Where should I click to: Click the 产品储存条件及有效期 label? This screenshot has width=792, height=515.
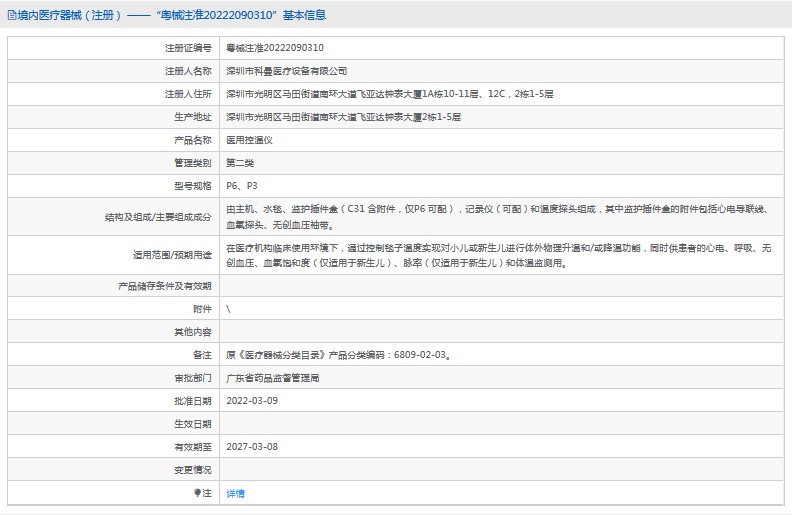tap(165, 286)
